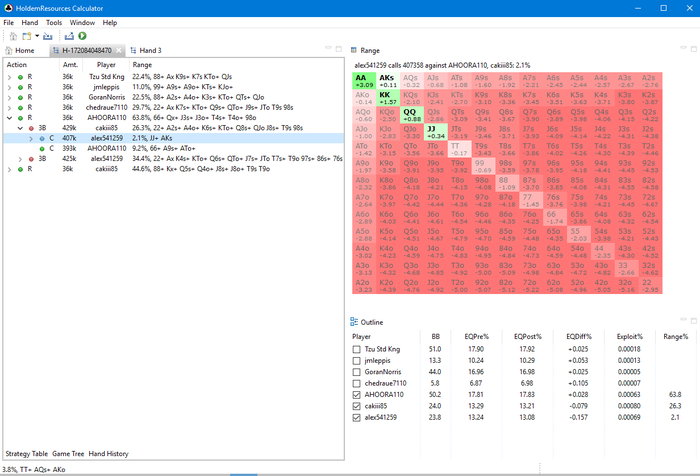Click green dot on jmleppis row
This screenshot has height=476, width=700.
(x=21, y=88)
